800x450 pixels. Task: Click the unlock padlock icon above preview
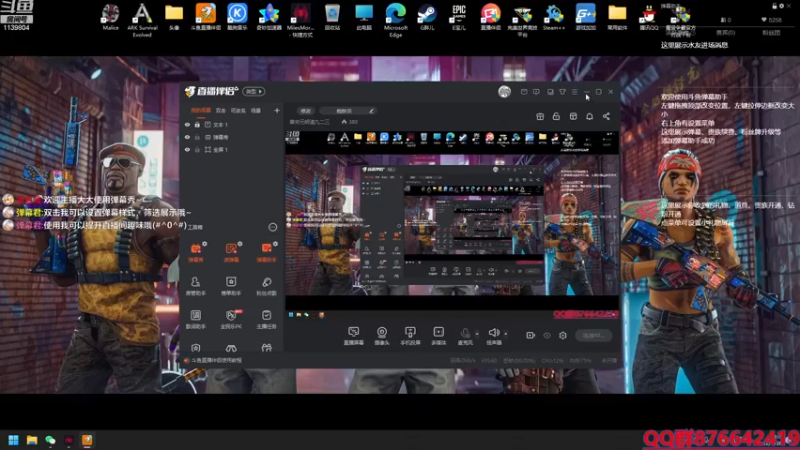(x=556, y=116)
